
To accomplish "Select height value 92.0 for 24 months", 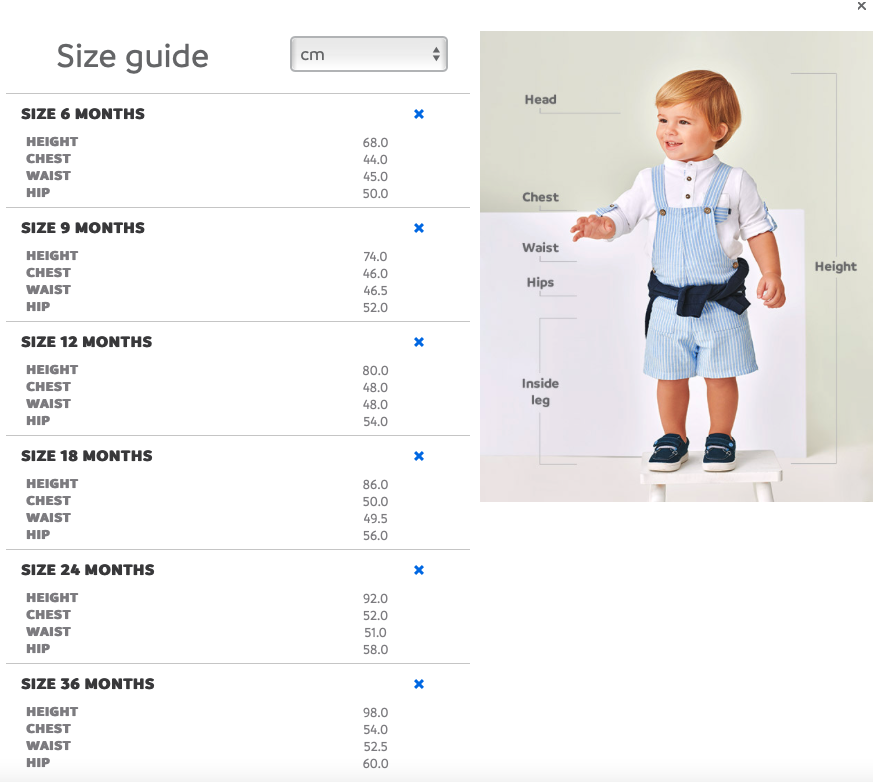I will [375, 599].
